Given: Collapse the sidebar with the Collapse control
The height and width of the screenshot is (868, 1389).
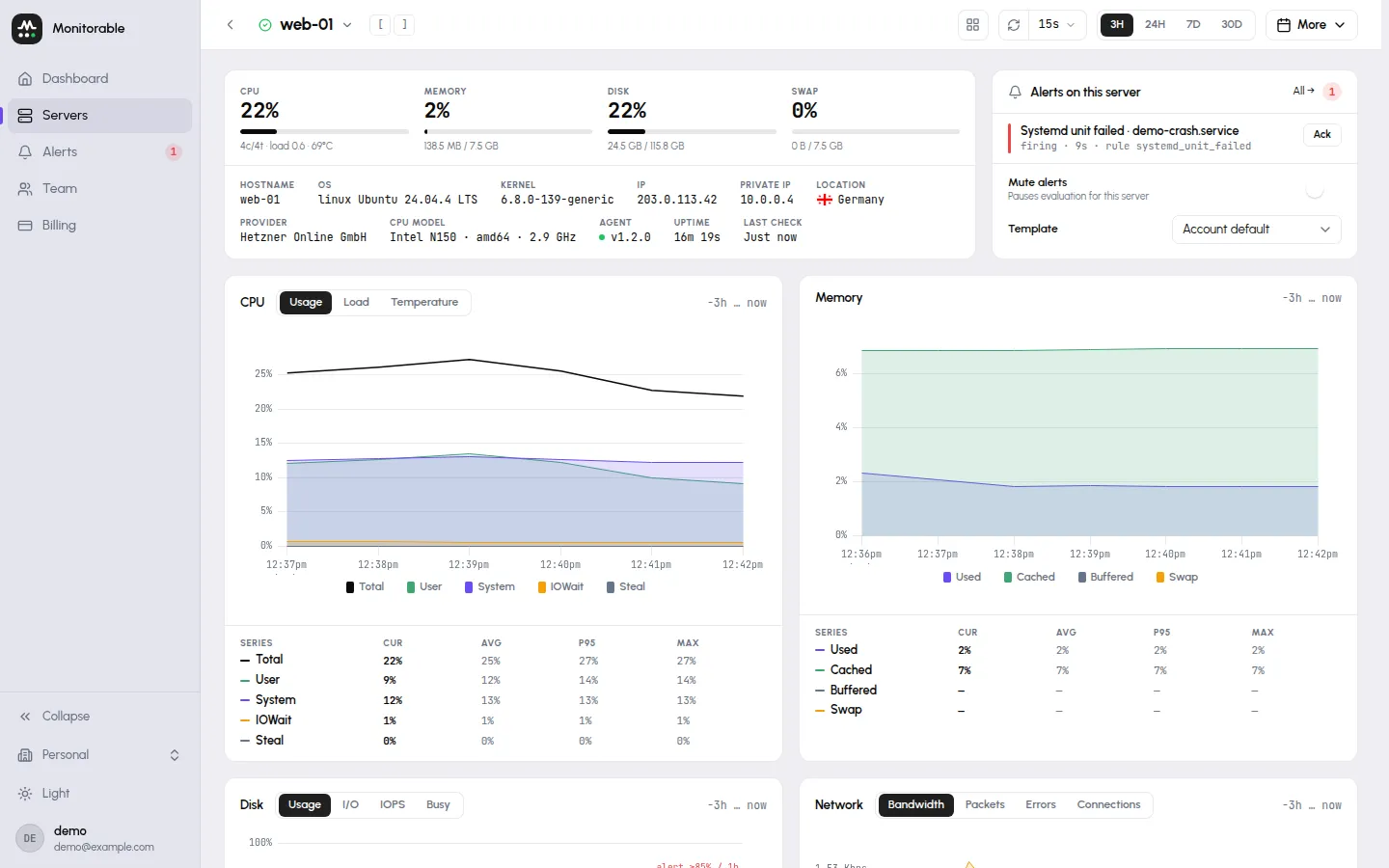Looking at the screenshot, I should pos(100,716).
